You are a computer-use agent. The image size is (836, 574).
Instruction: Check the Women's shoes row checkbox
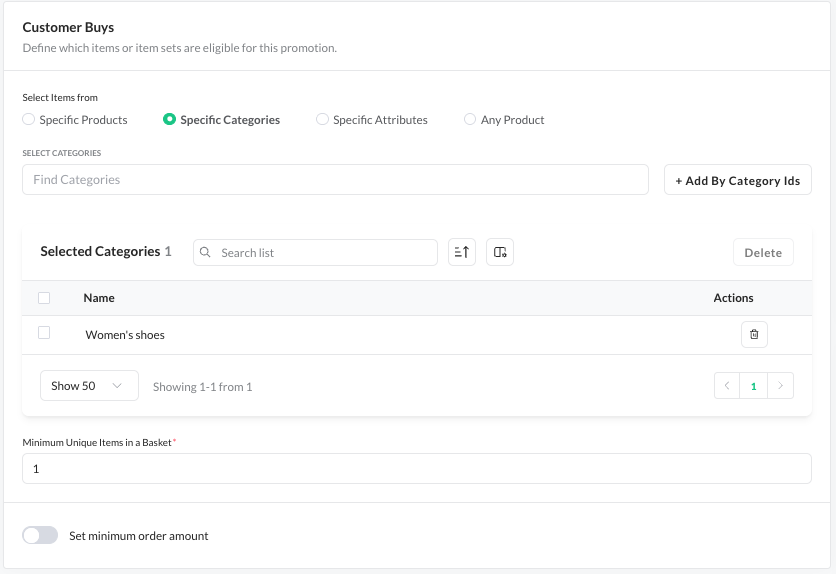(44, 333)
